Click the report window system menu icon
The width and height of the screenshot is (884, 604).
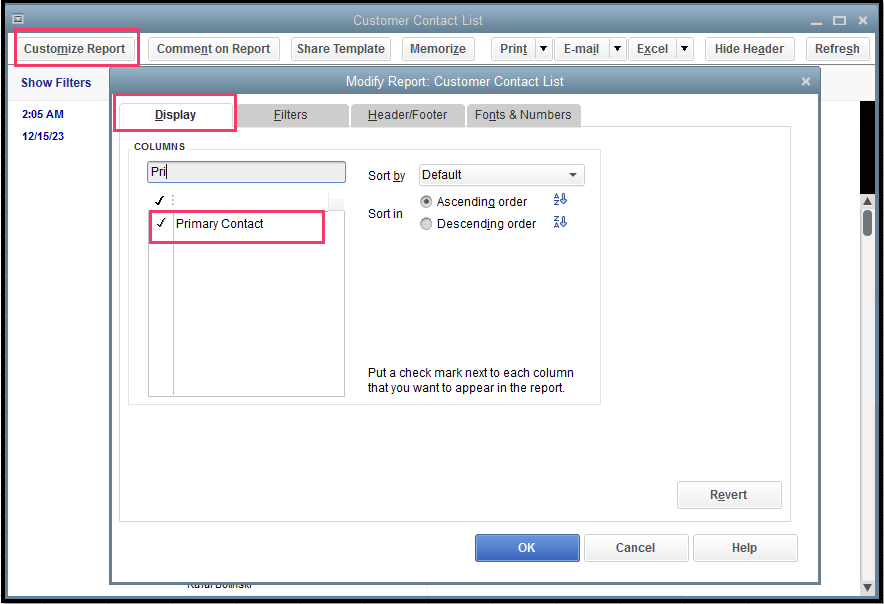tap(18, 19)
